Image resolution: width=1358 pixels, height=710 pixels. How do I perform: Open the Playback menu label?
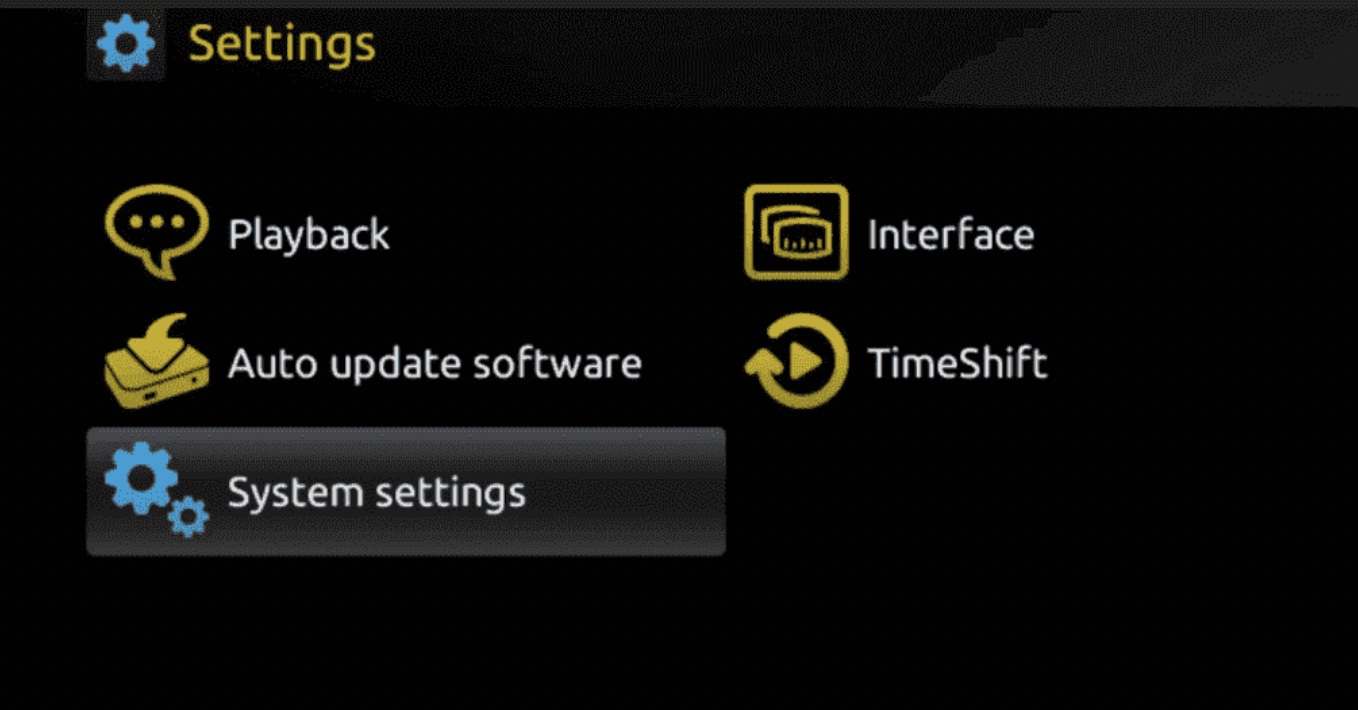(309, 235)
